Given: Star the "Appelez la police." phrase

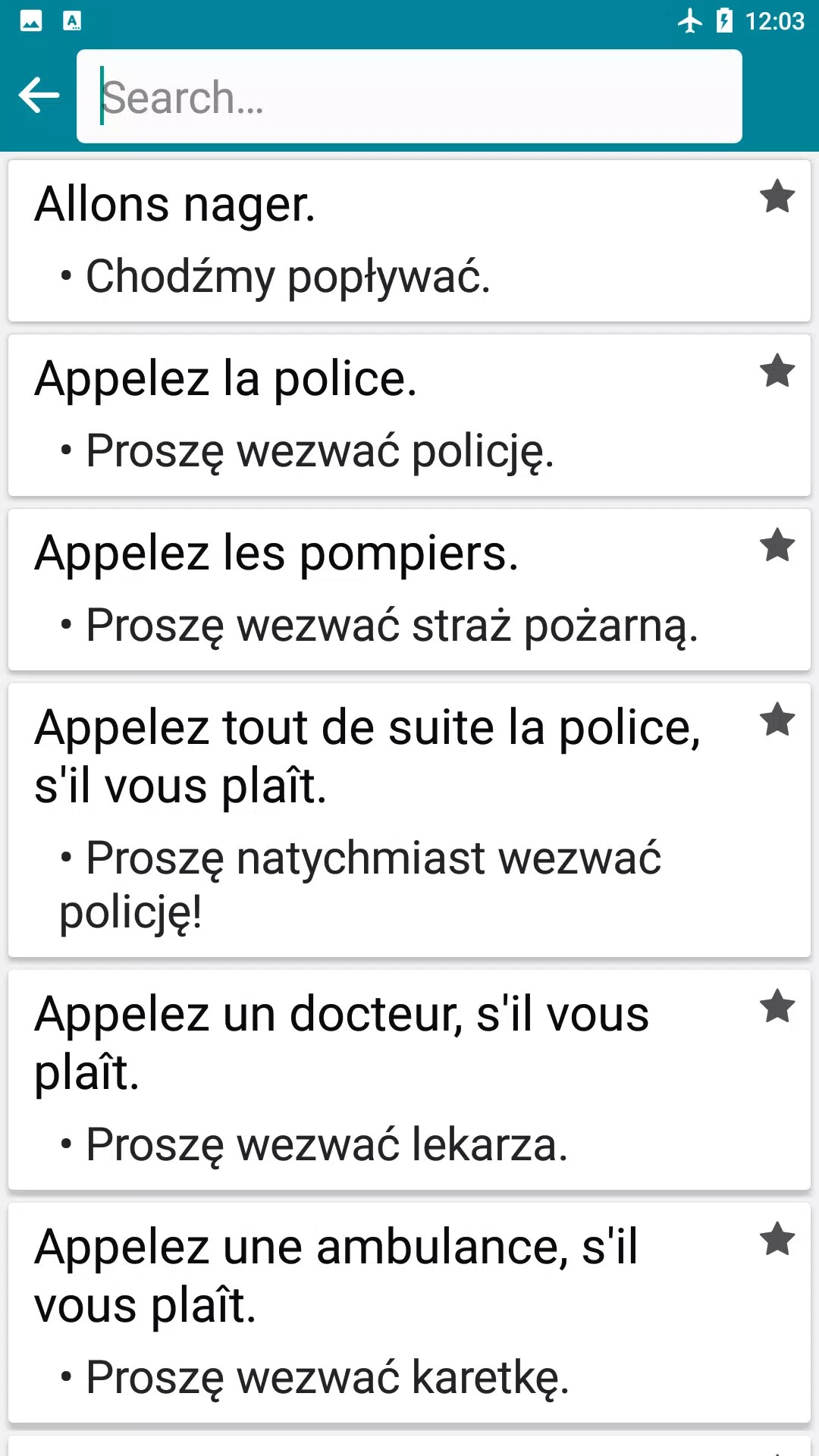Looking at the screenshot, I should 777,372.
